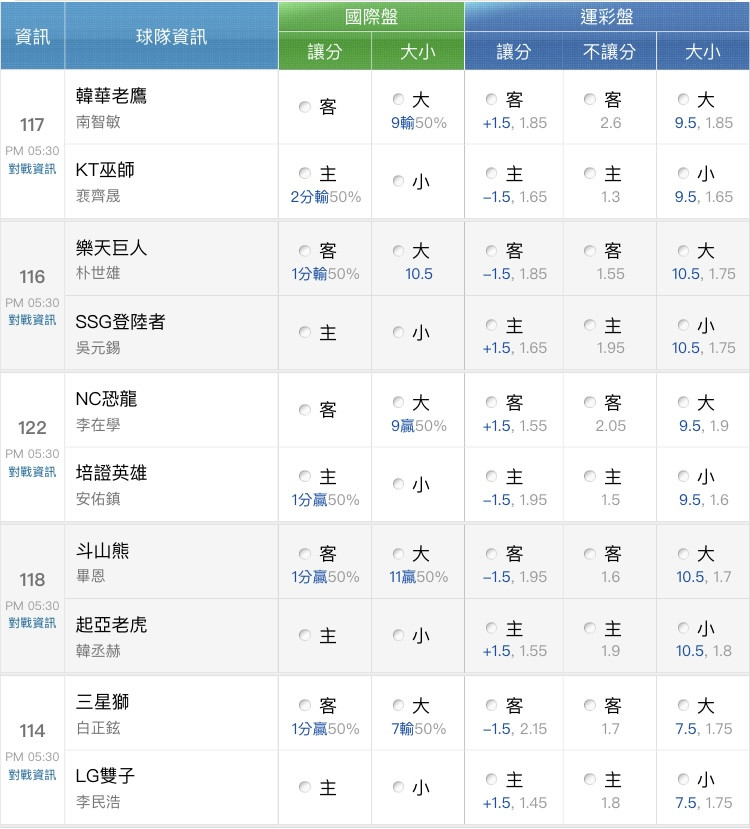The height and width of the screenshot is (829, 750).
Task: Click team name 起亞老虎
Action: (112, 624)
